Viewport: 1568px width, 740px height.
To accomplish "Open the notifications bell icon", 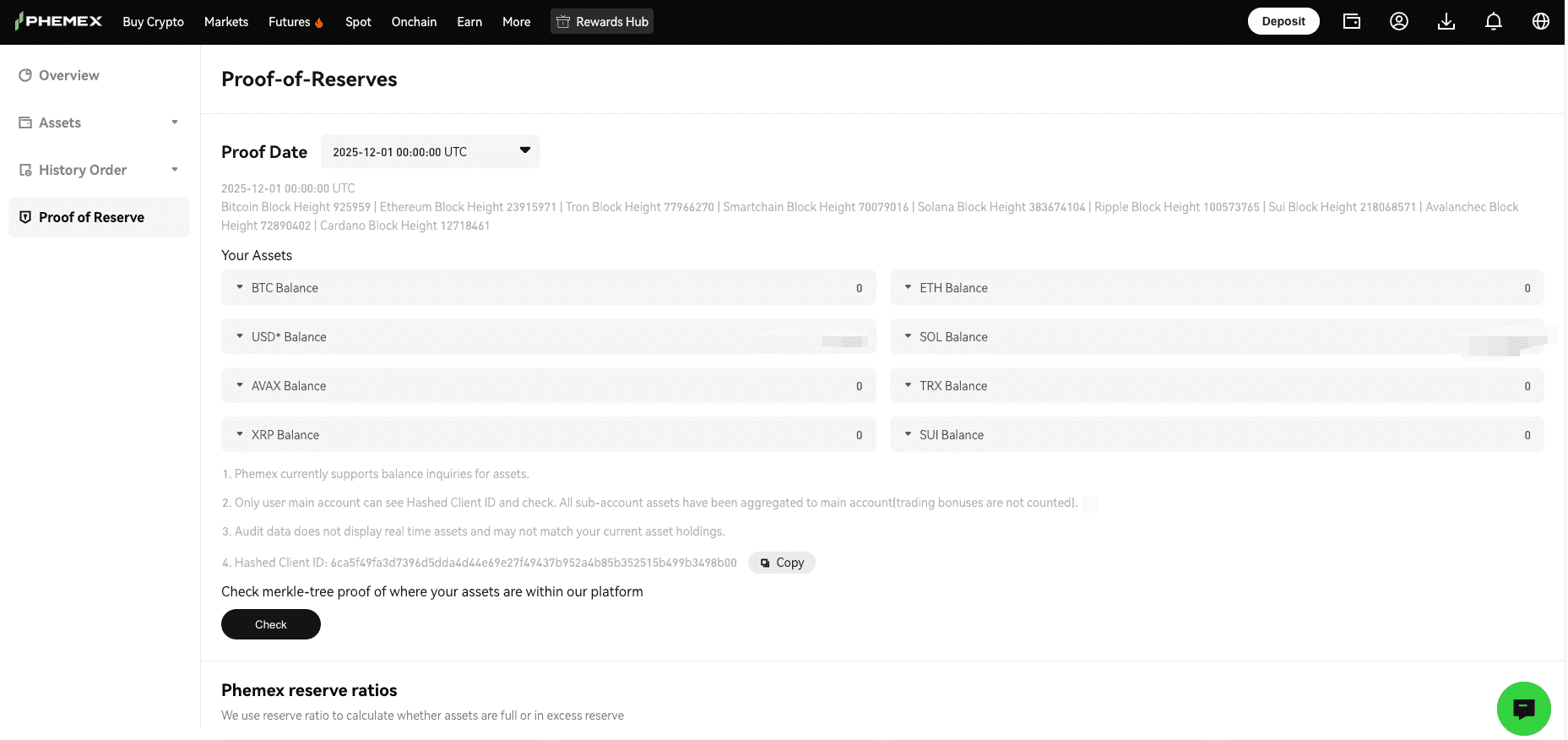I will coord(1494,21).
